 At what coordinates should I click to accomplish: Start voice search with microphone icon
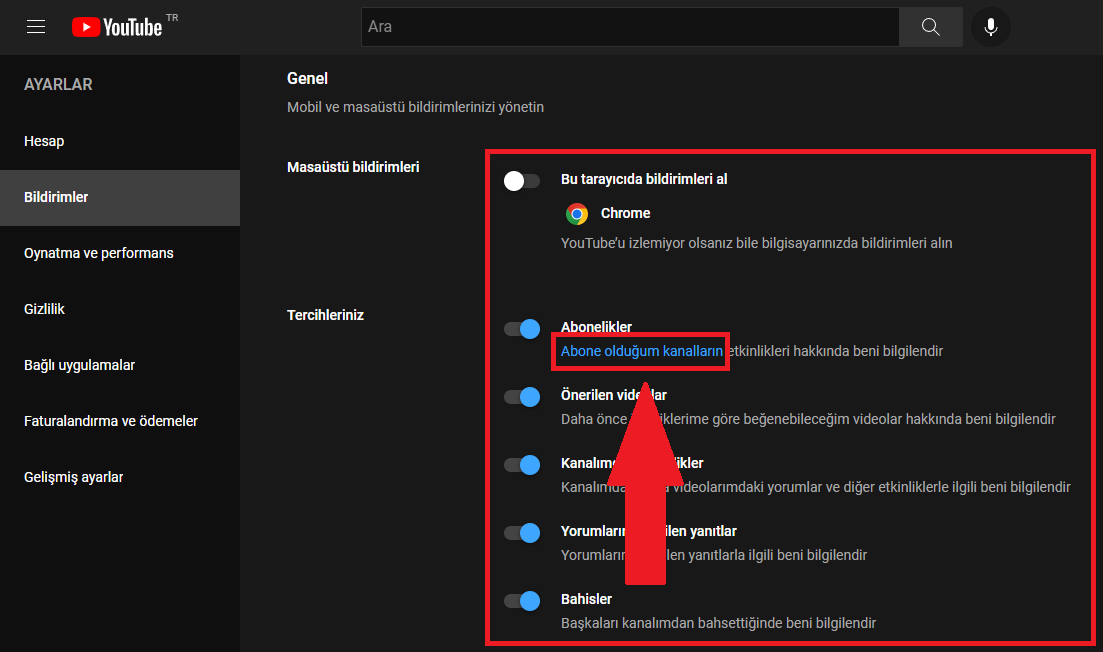990,27
